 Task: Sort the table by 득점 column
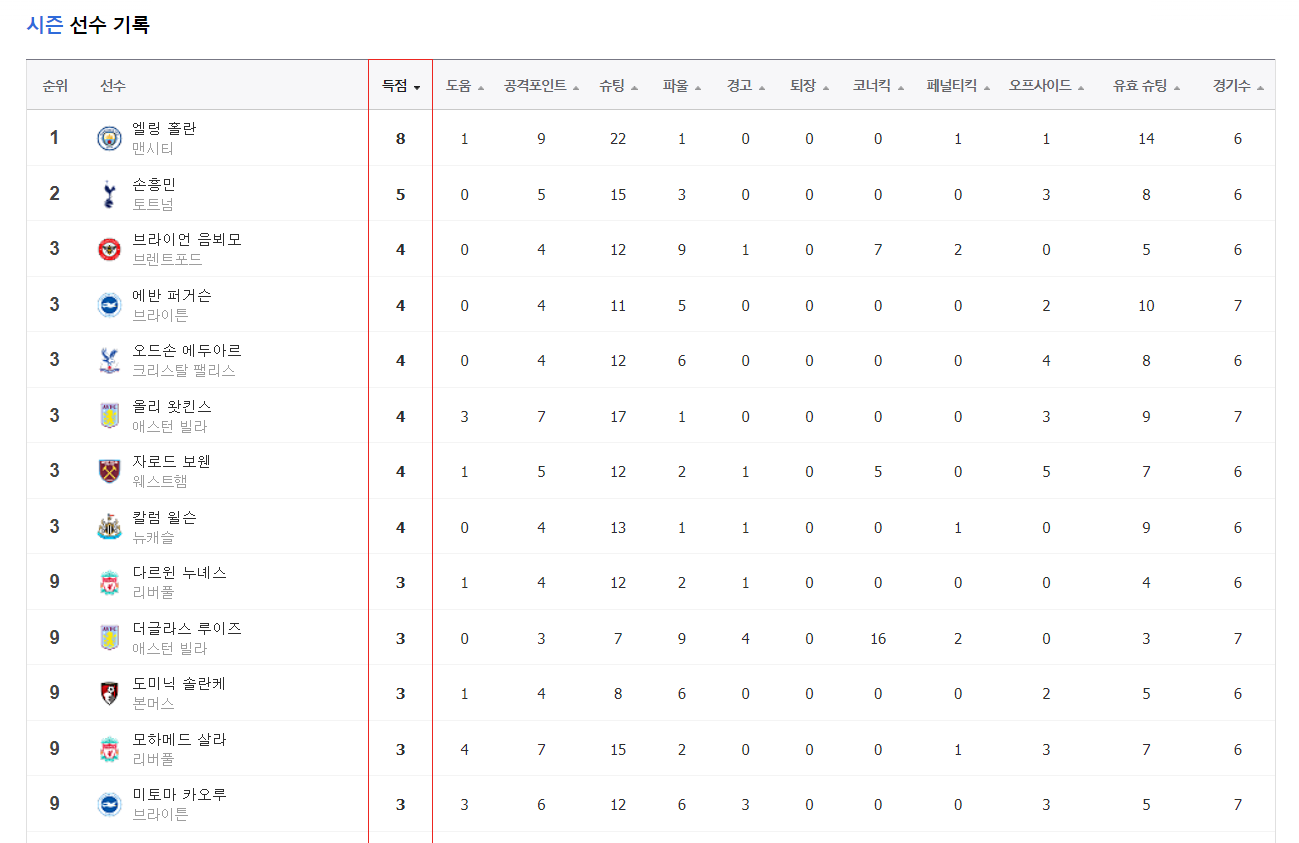[x=401, y=86]
